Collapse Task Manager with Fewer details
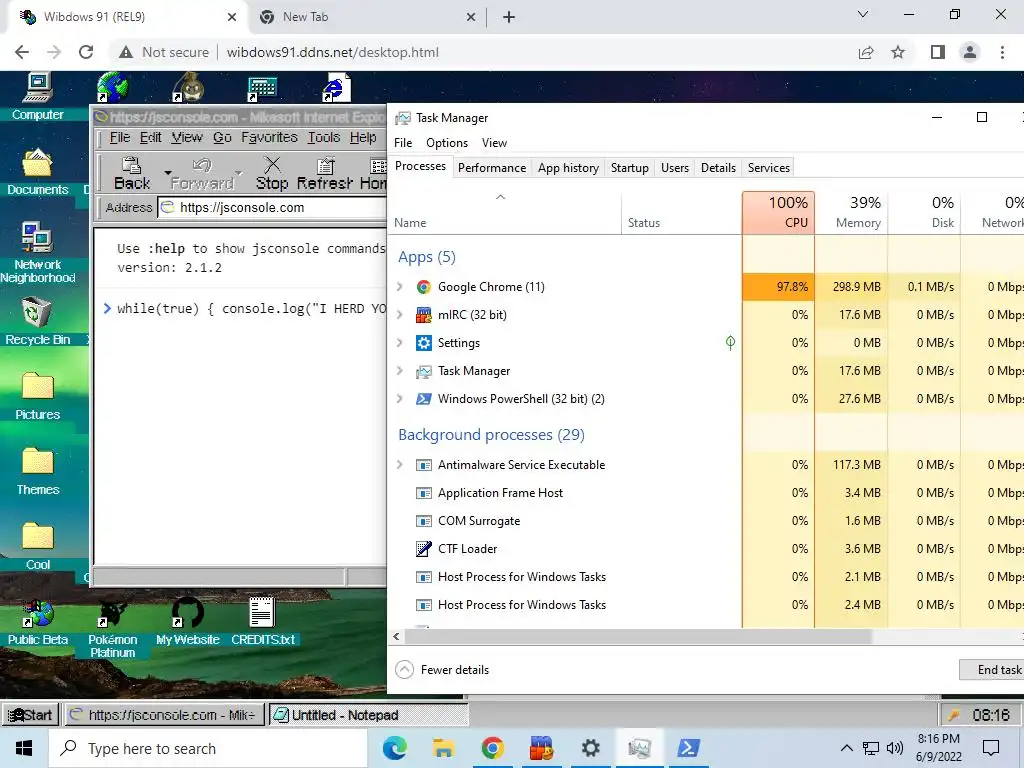This screenshot has height=768, width=1024. point(442,669)
